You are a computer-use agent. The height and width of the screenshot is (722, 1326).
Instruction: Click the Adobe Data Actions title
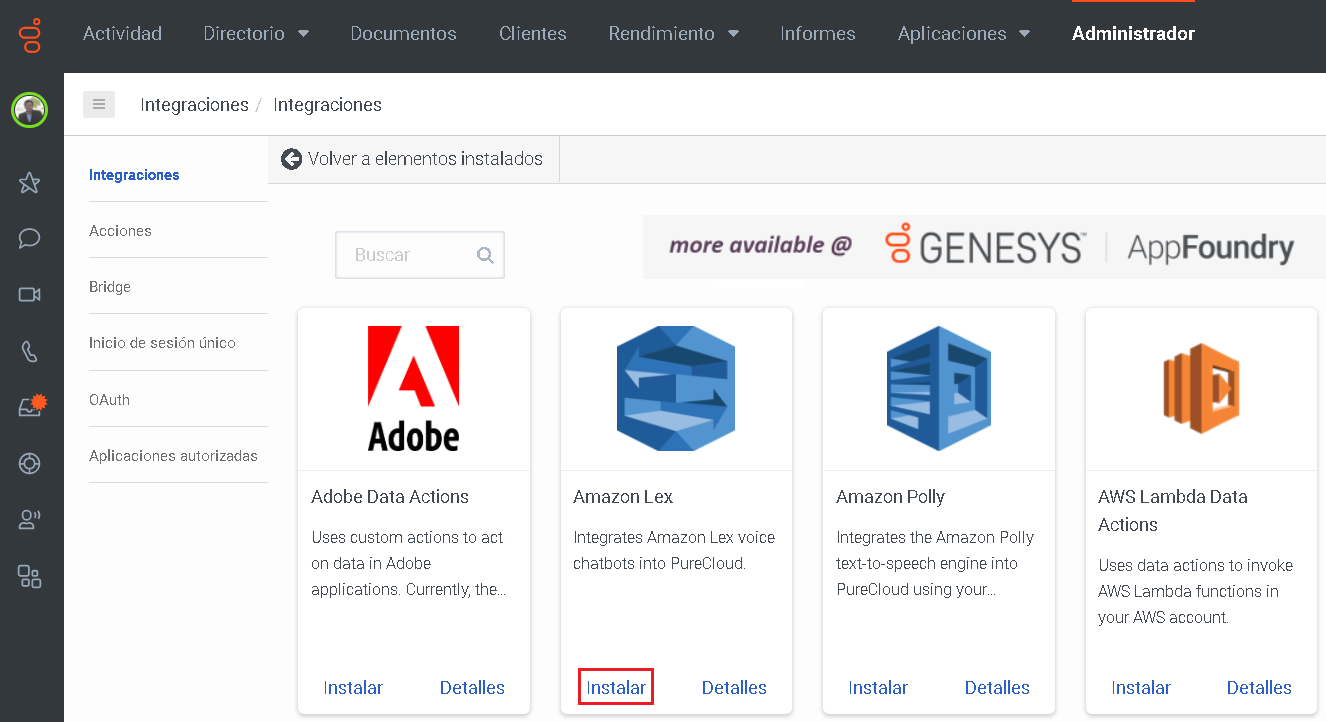[x=390, y=497]
